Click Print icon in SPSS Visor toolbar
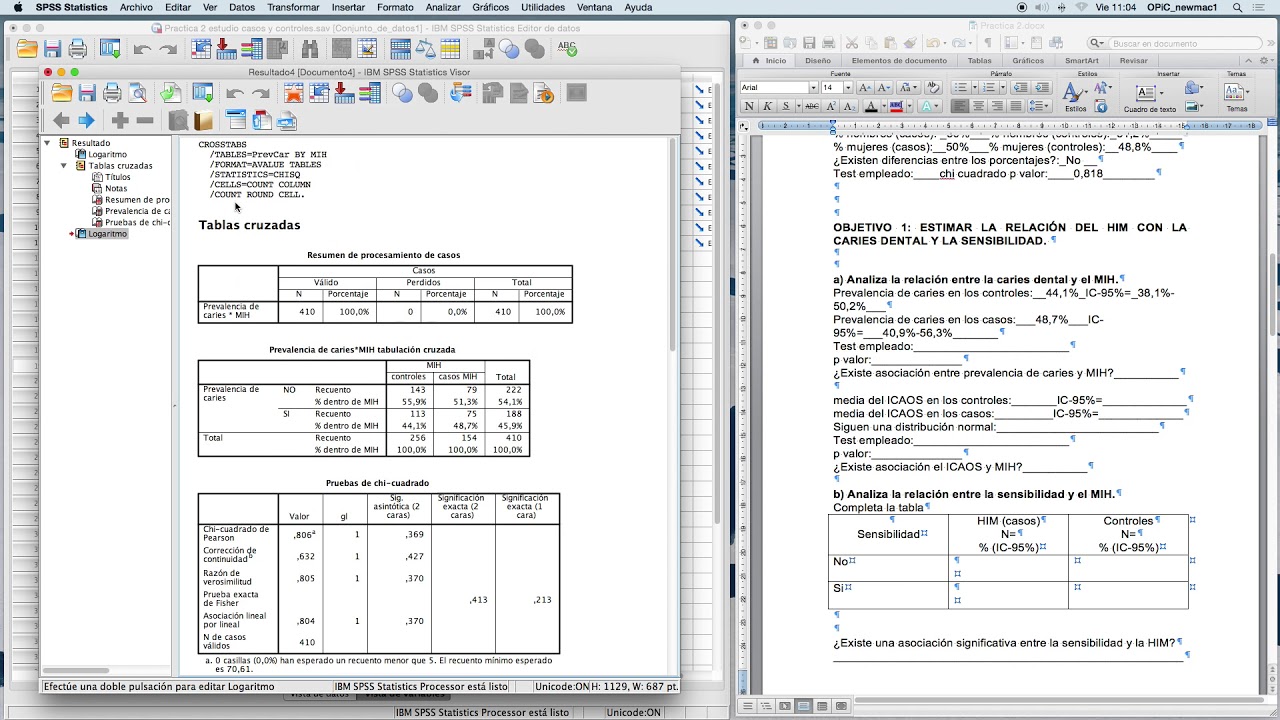 click(x=112, y=93)
